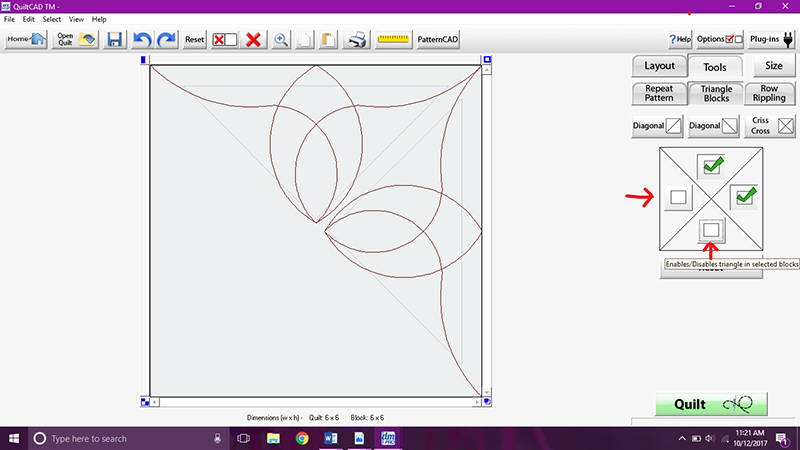Screen dimensions: 800x450
Task: Open the File menu
Action: (10, 19)
